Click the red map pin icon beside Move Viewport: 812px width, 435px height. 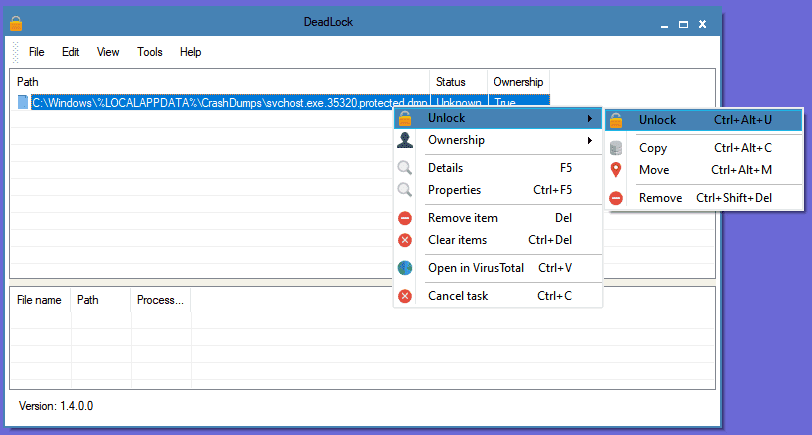click(616, 169)
